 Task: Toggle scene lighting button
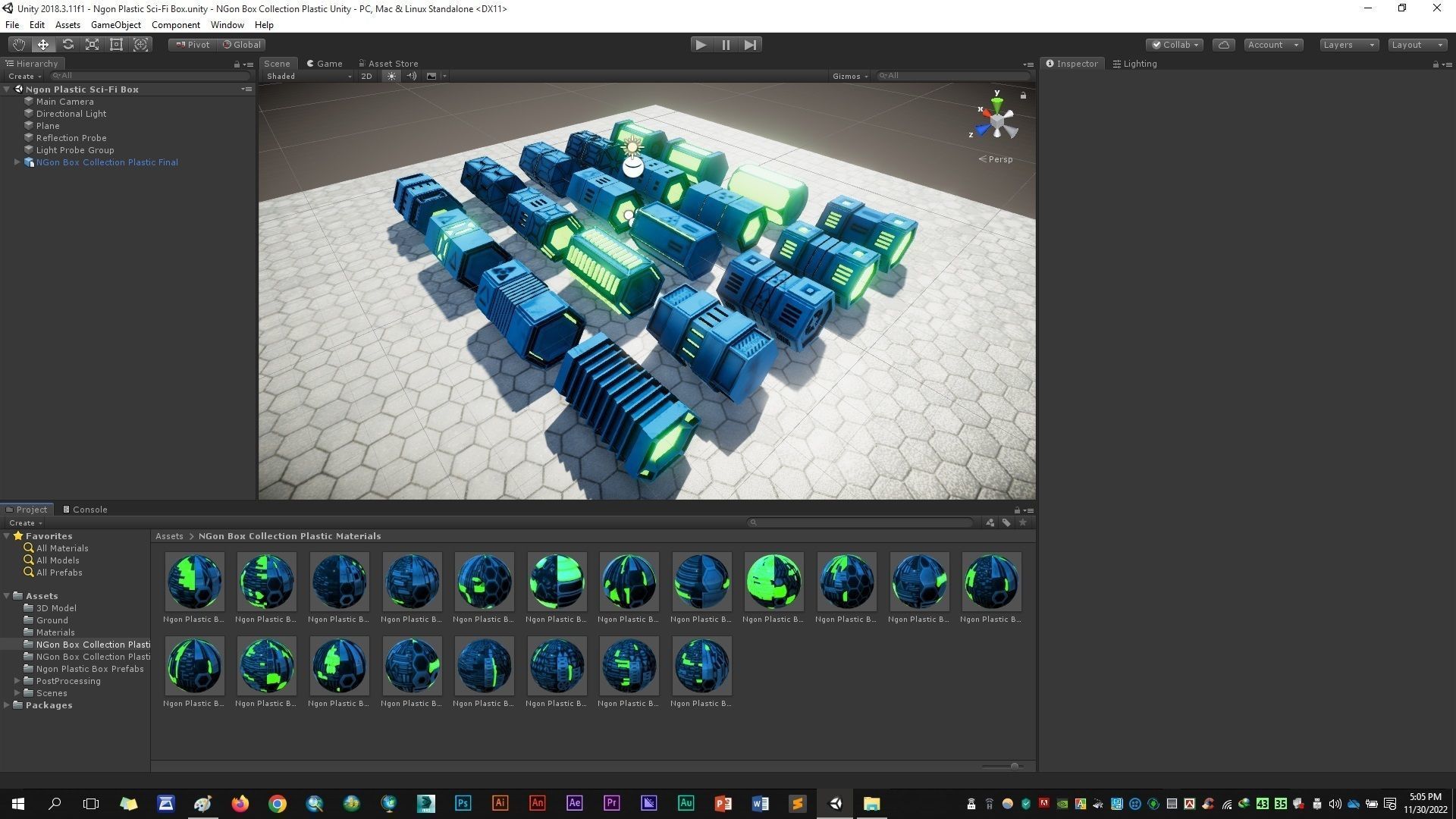click(x=391, y=76)
